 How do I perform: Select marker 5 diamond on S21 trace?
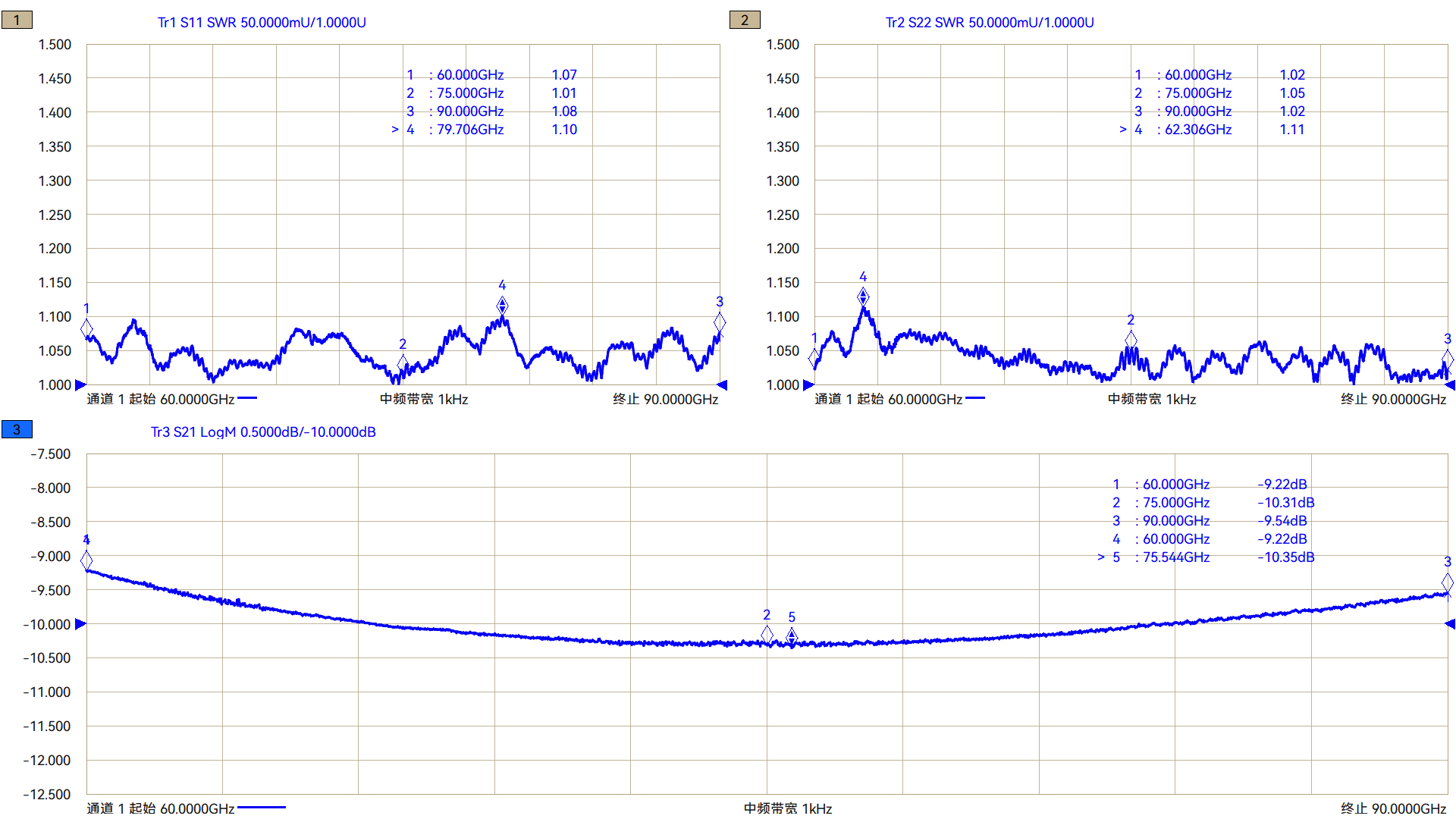pos(792,635)
